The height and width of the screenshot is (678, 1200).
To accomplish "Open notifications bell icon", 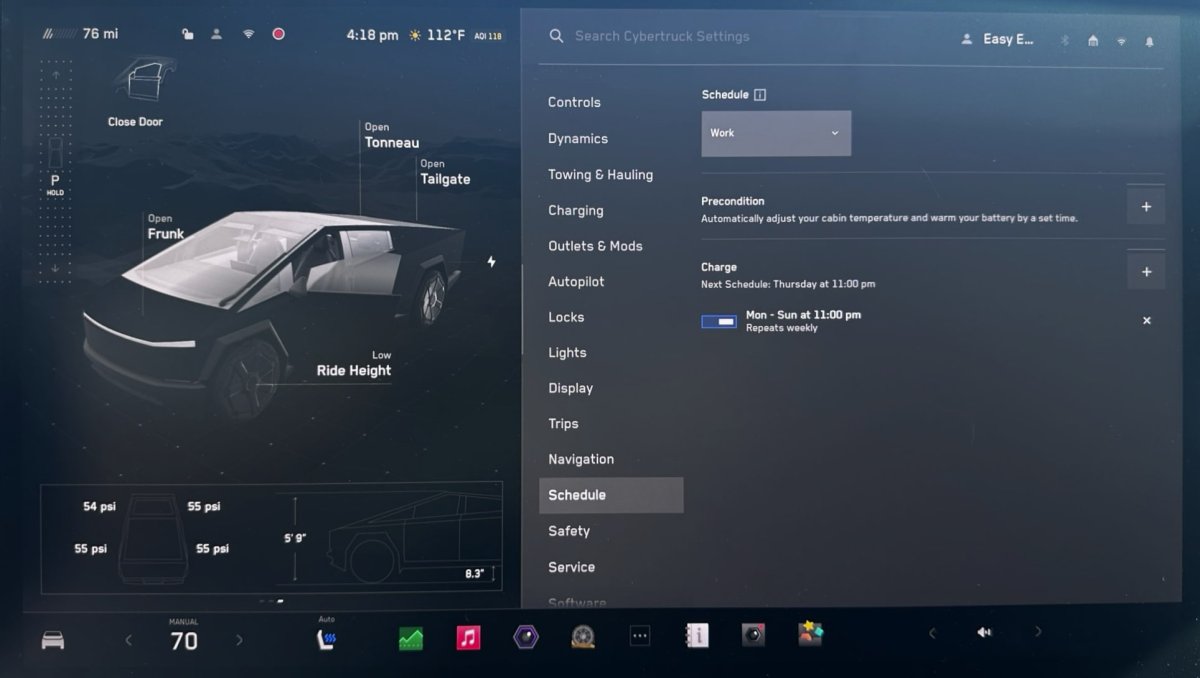I will coord(1149,41).
